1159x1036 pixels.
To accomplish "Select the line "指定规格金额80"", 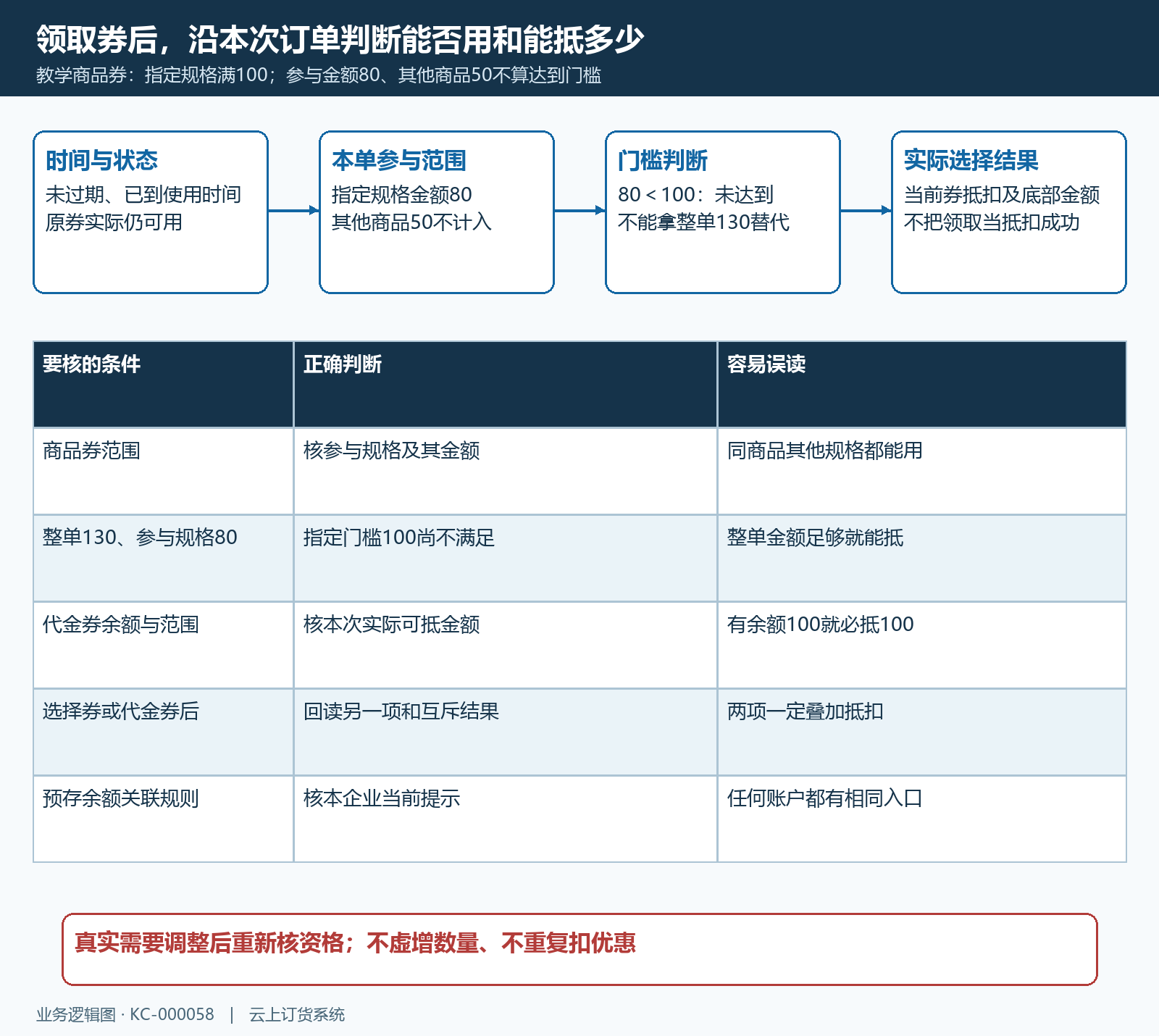I will pos(402,194).
